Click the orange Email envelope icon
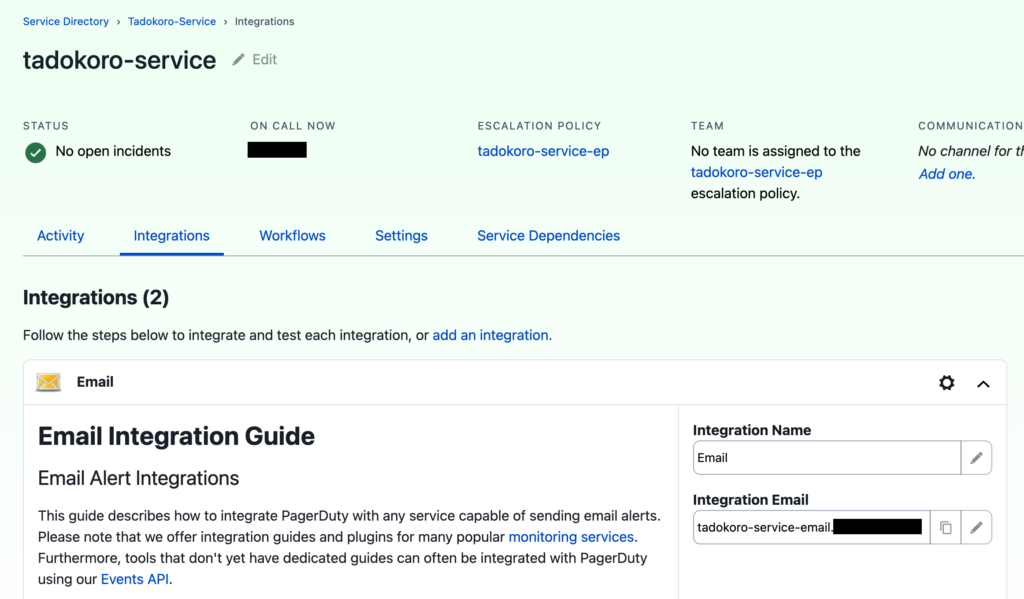 pos(48,382)
